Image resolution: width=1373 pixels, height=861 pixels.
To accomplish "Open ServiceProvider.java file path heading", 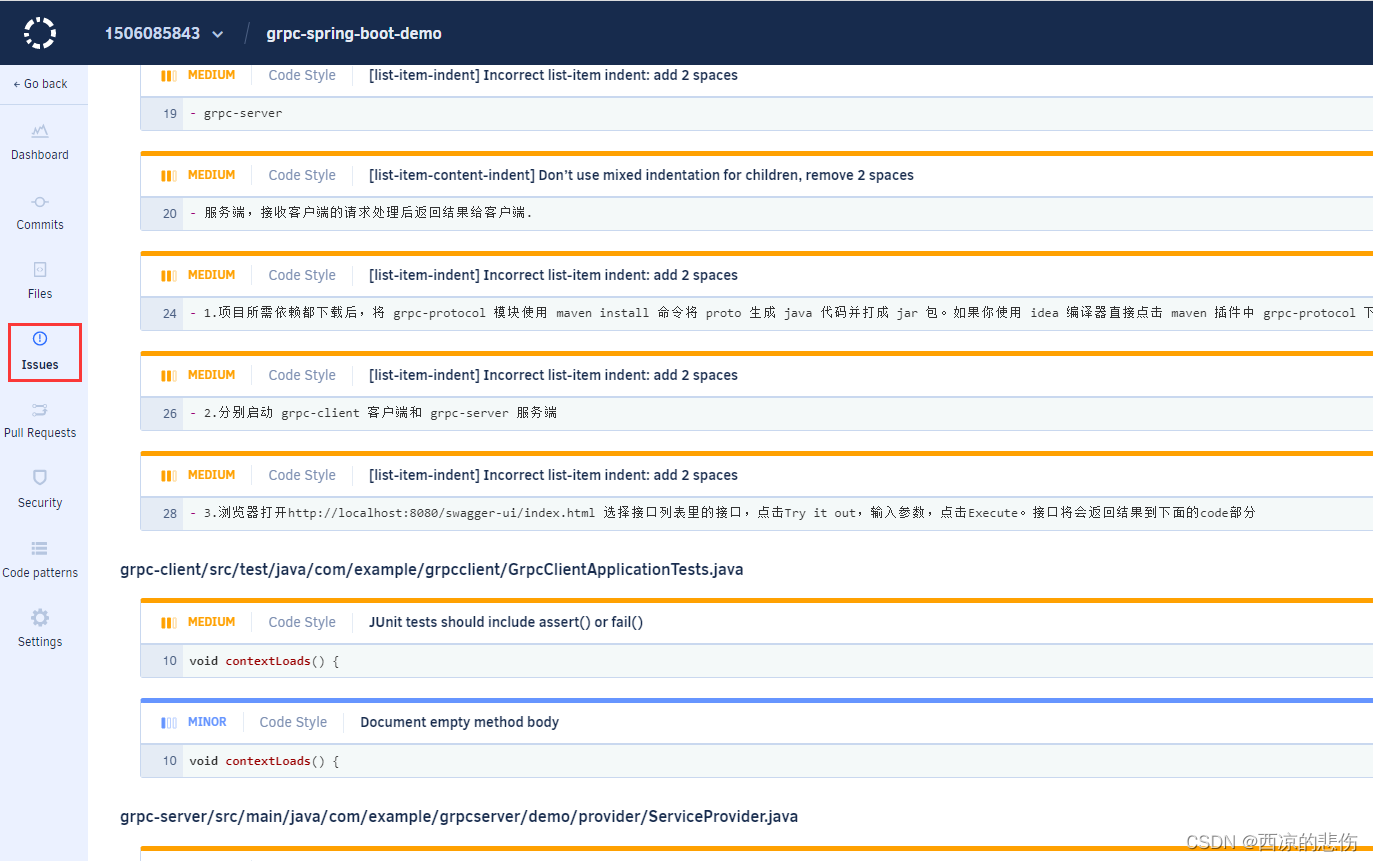I will coord(459,816).
